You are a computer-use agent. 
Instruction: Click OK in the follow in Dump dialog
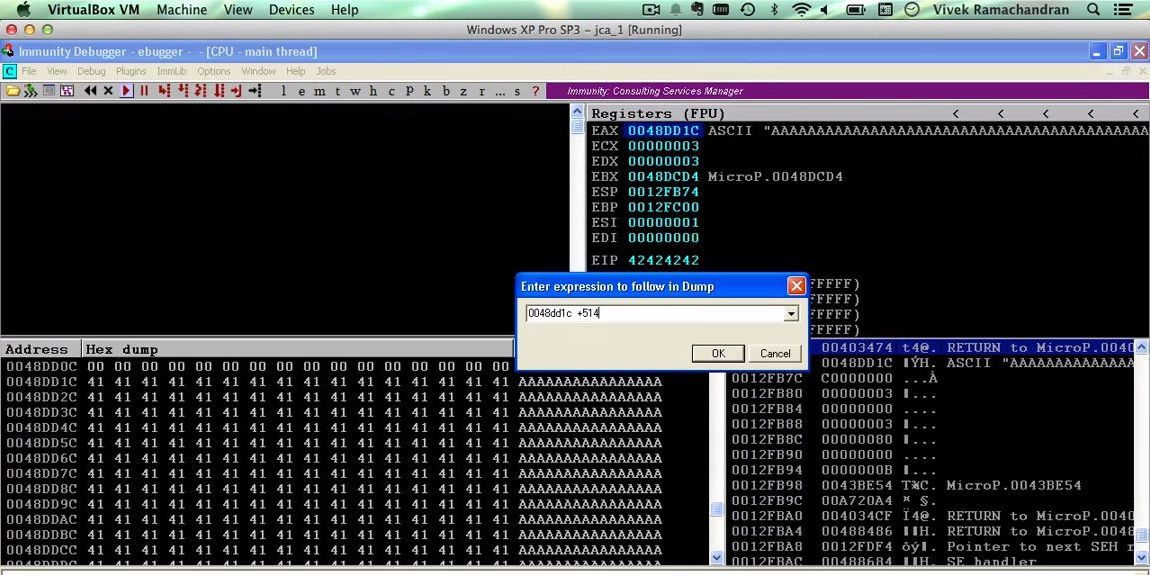[x=718, y=354]
